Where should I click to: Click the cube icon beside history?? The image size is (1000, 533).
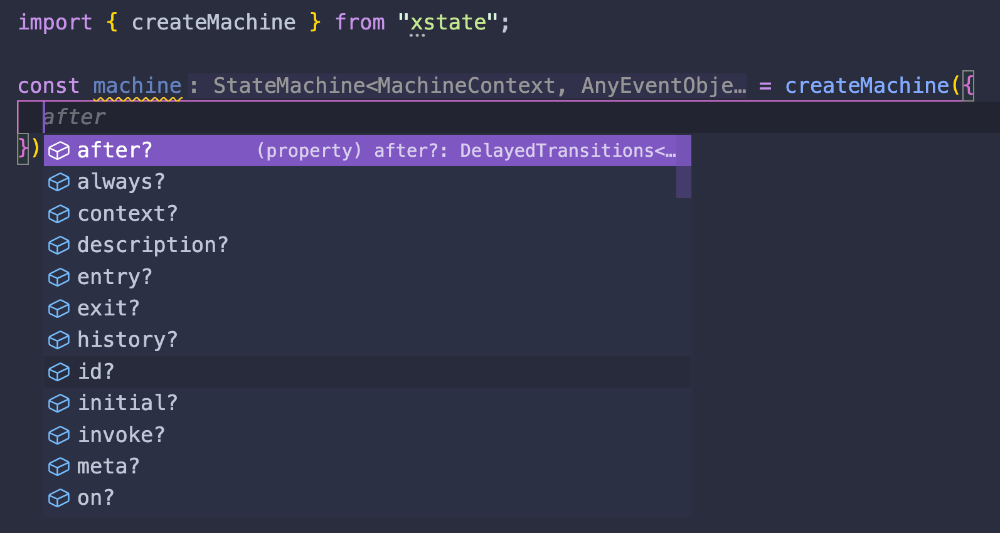tap(60, 340)
